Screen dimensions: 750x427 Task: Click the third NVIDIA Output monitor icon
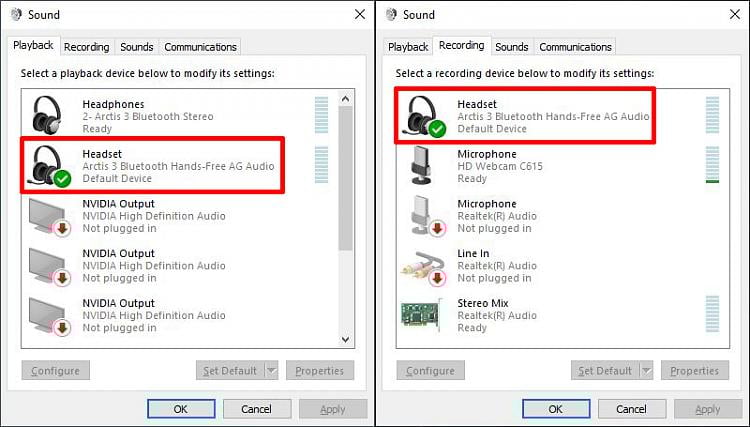click(49, 317)
